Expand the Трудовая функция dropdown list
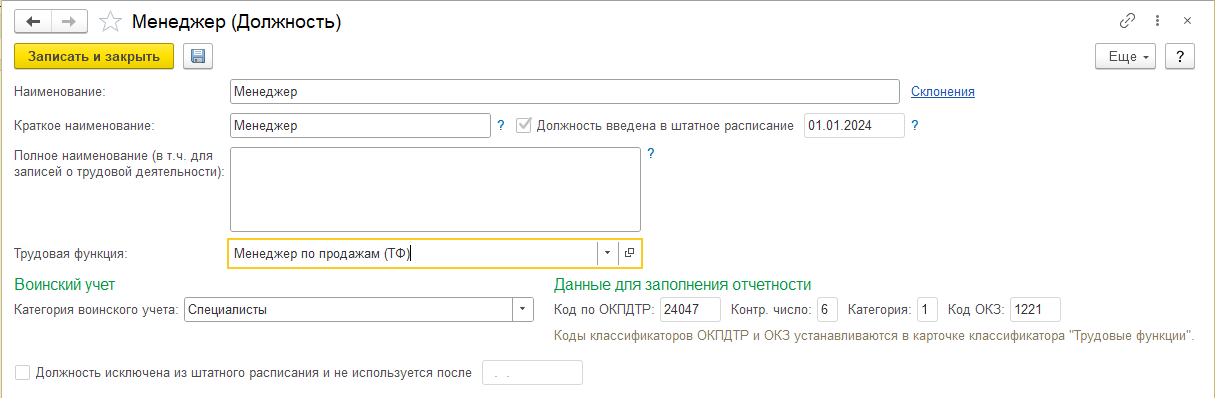The width and height of the screenshot is (1215, 398). (x=607, y=253)
